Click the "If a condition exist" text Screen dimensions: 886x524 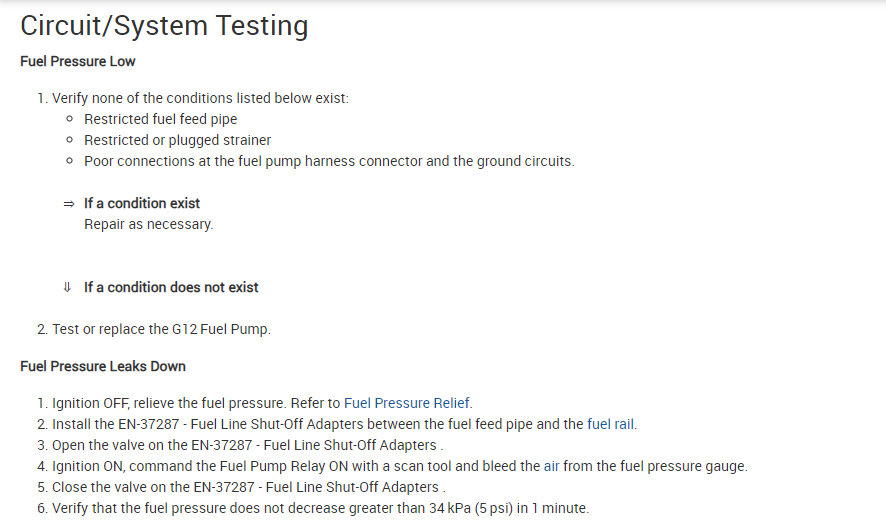tap(142, 203)
